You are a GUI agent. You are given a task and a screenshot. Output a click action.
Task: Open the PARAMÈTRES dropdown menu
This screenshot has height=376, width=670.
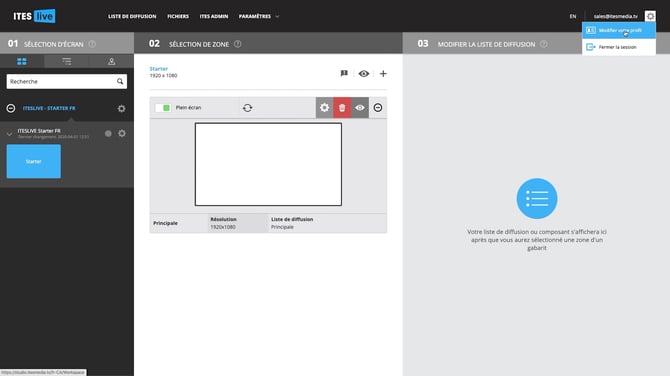click(259, 16)
